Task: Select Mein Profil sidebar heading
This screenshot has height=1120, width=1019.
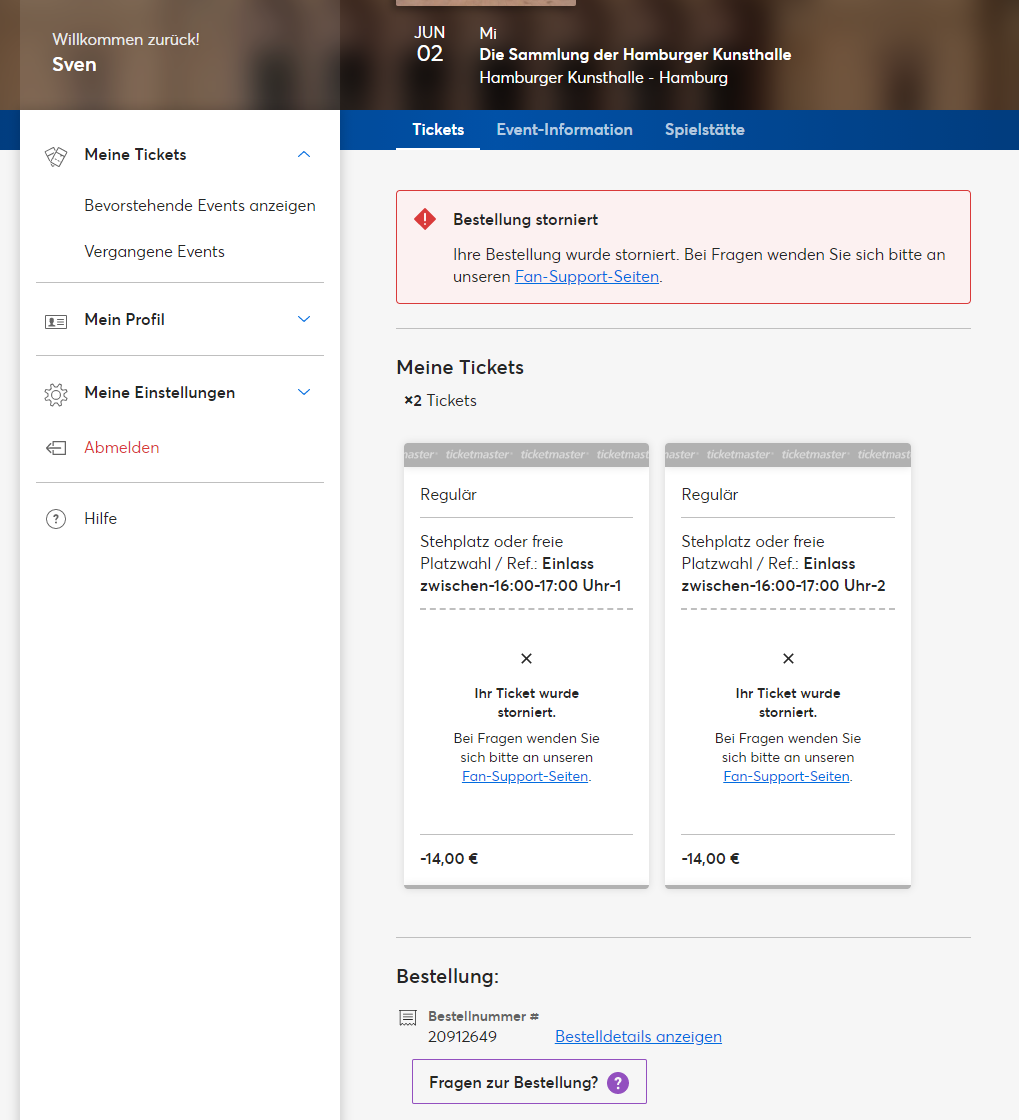Action: (x=124, y=319)
